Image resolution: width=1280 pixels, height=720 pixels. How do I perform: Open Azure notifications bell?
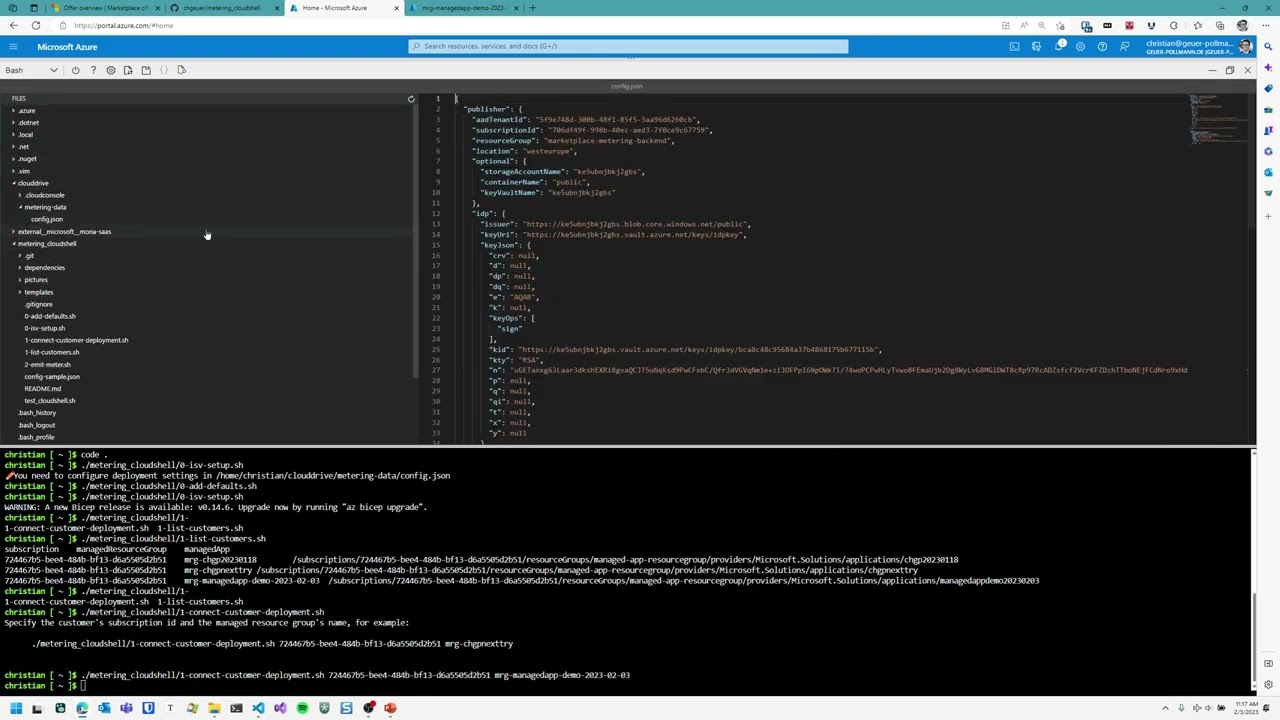[x=1058, y=47]
